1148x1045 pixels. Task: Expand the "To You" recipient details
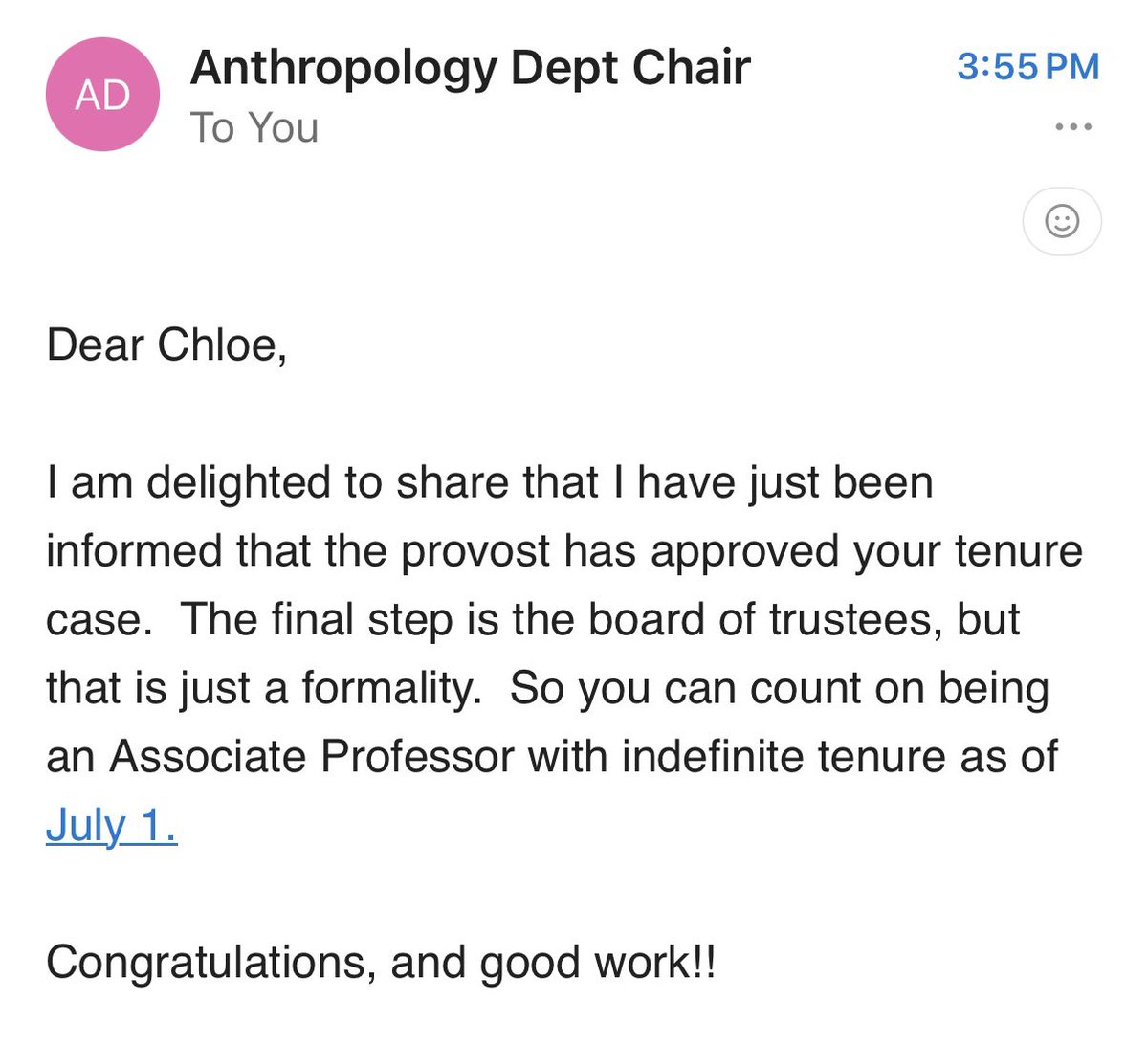[x=254, y=127]
